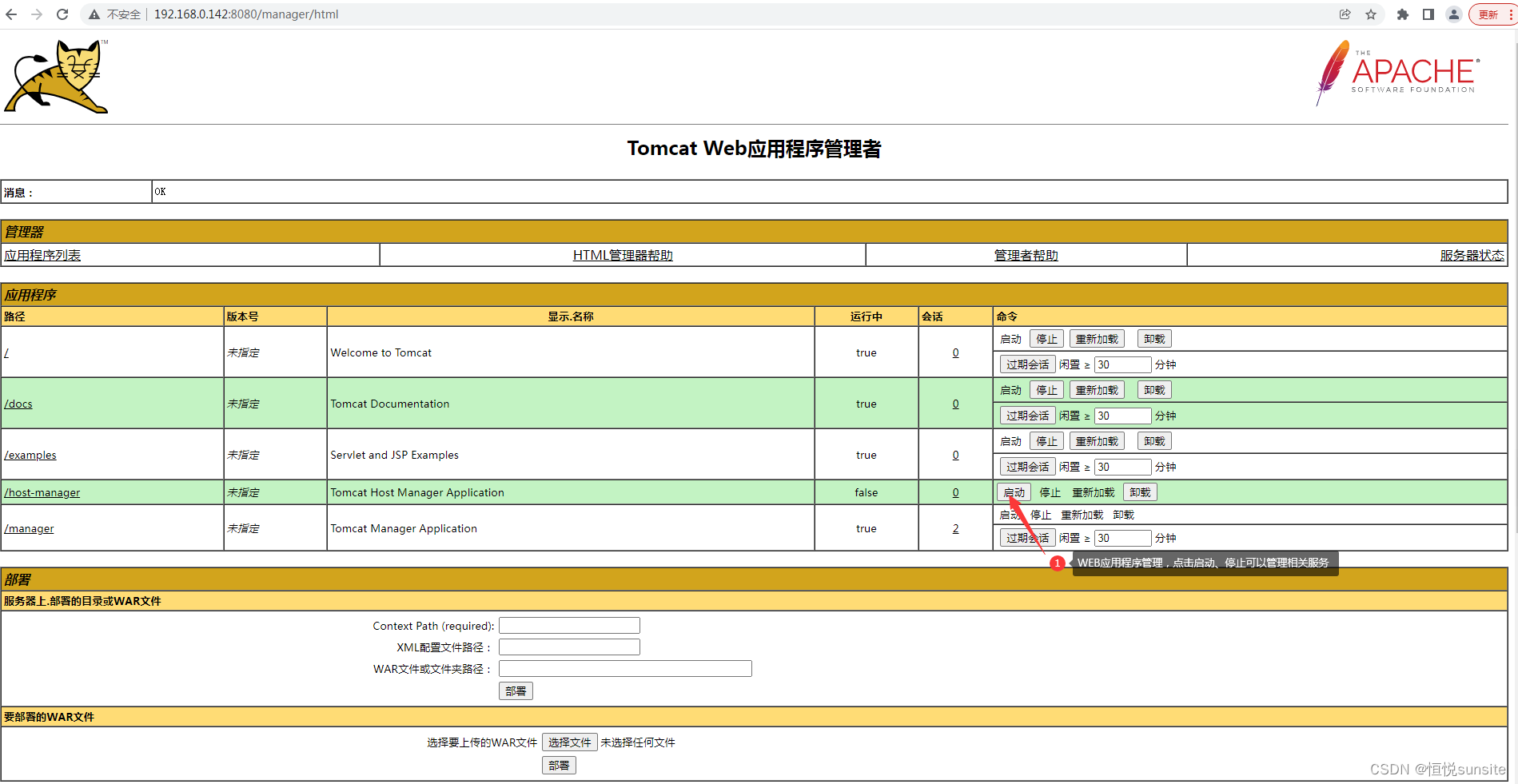Image resolution: width=1518 pixels, height=784 pixels.
Task: Open the 服务器状态 link
Action: (1472, 255)
